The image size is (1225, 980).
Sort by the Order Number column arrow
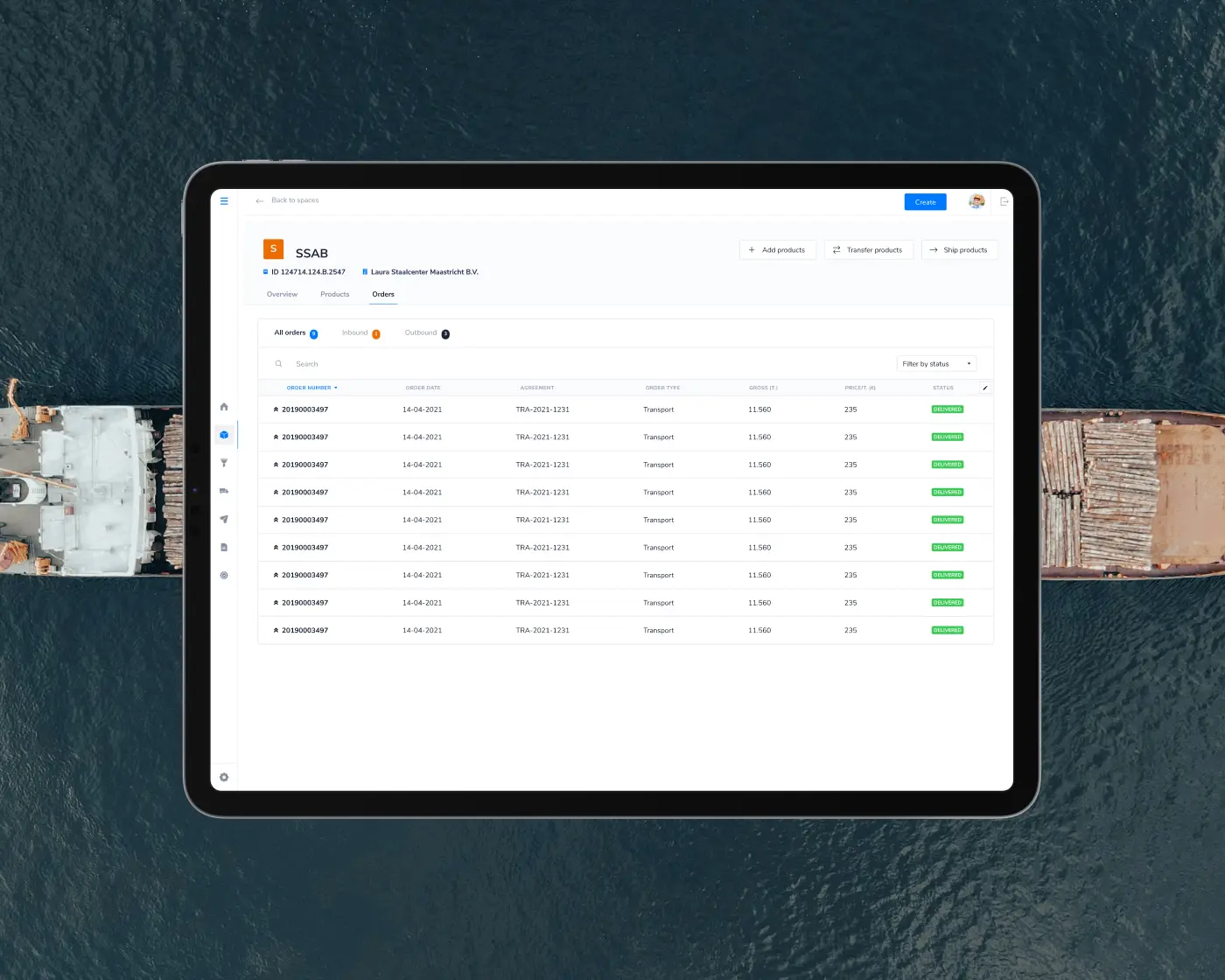pos(336,388)
